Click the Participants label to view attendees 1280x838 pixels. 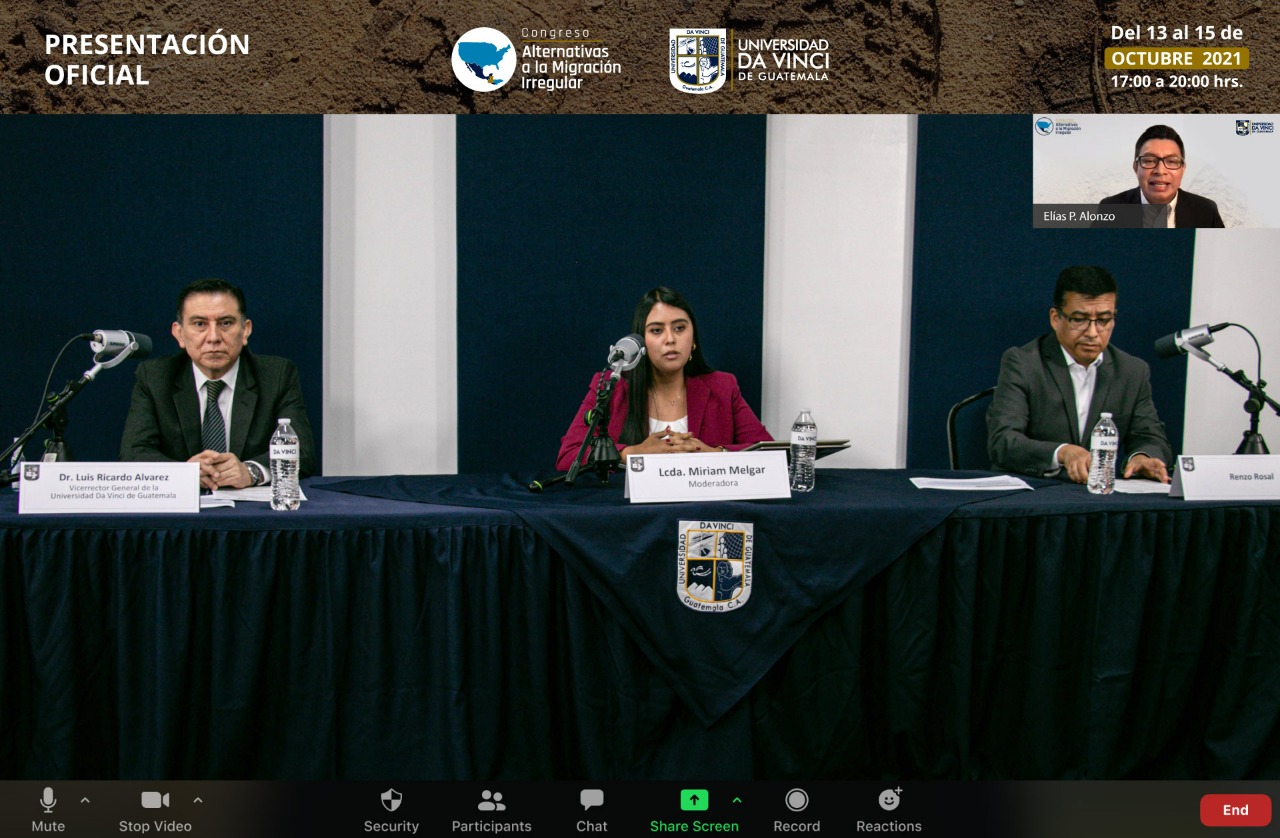pyautogui.click(x=491, y=826)
